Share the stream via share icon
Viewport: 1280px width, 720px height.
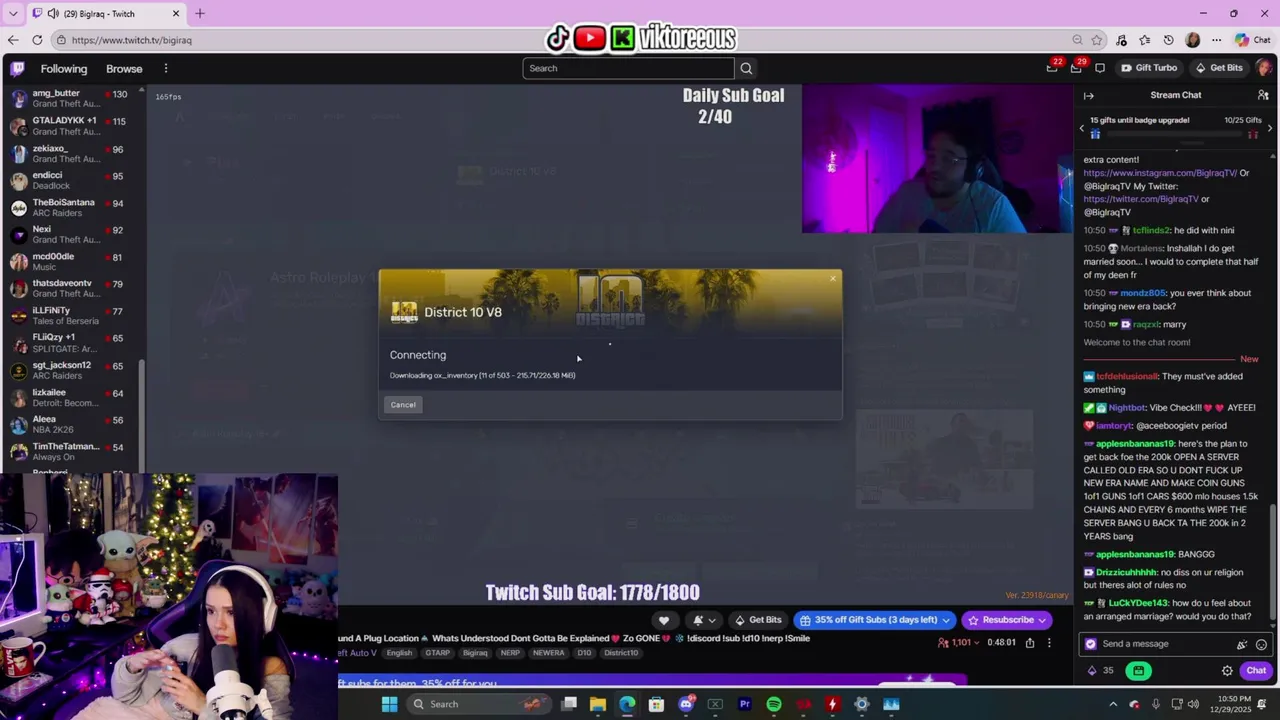click(1030, 643)
